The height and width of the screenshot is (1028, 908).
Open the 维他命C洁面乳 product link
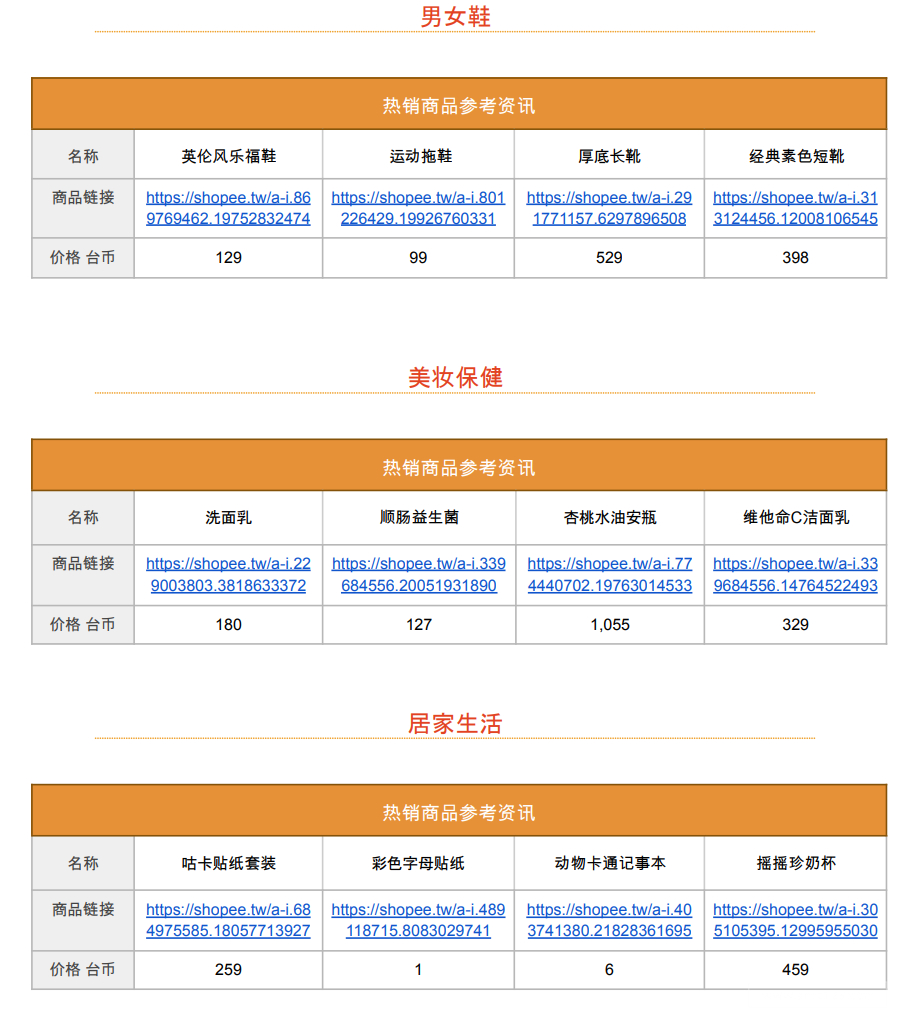click(795, 573)
